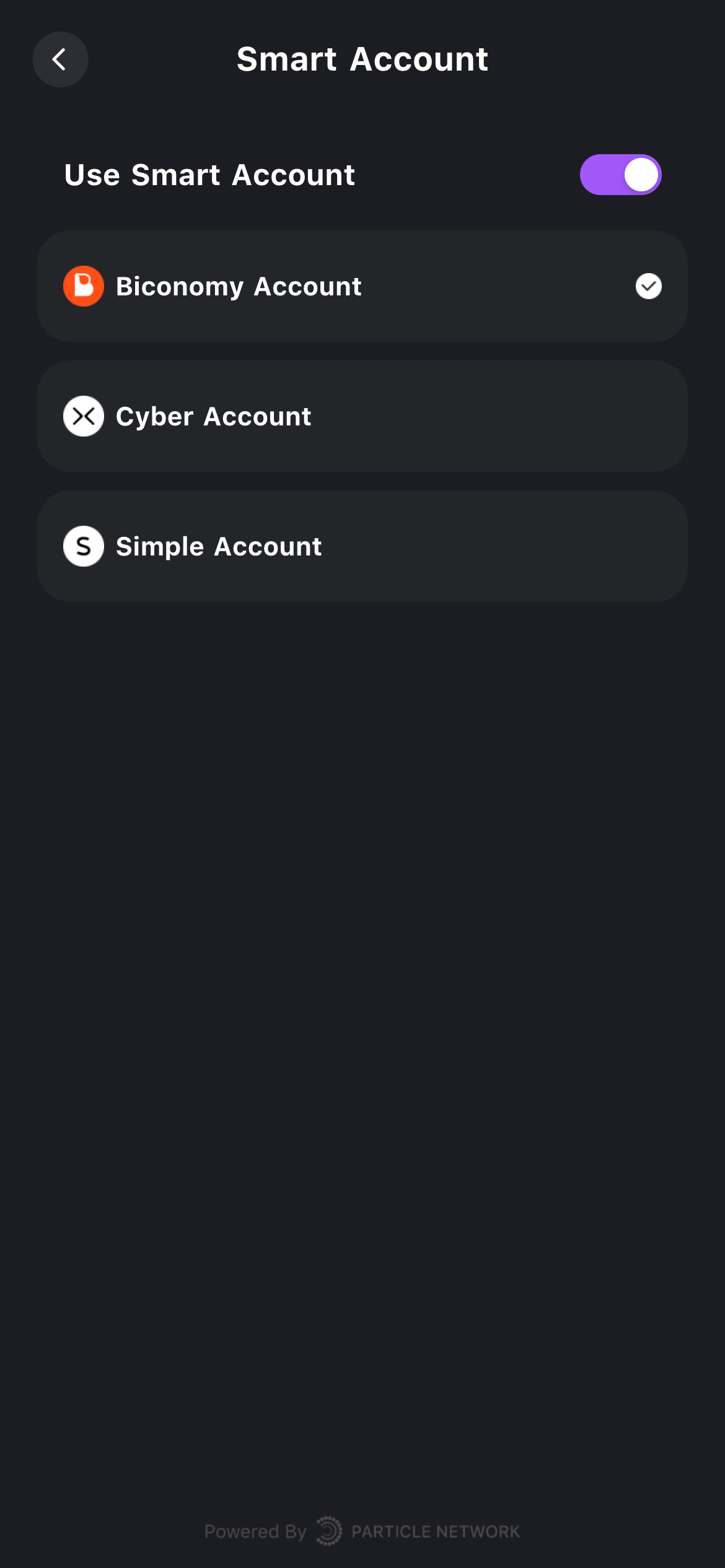This screenshot has height=1568, width=725.
Task: Click the checkmark on Biconomy Account
Action: [649, 286]
